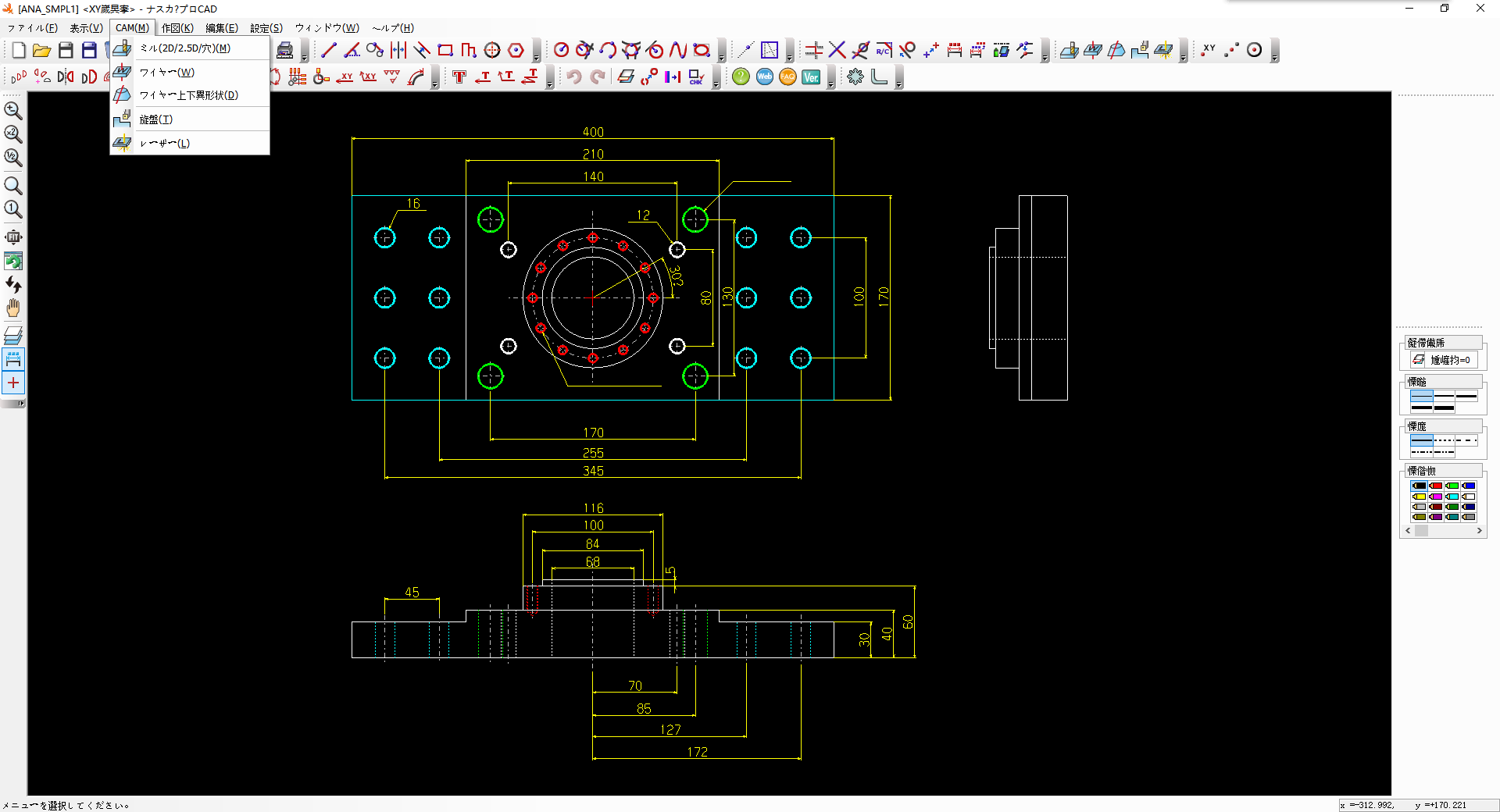
Task: Run the CHK check tool
Action: point(696,77)
